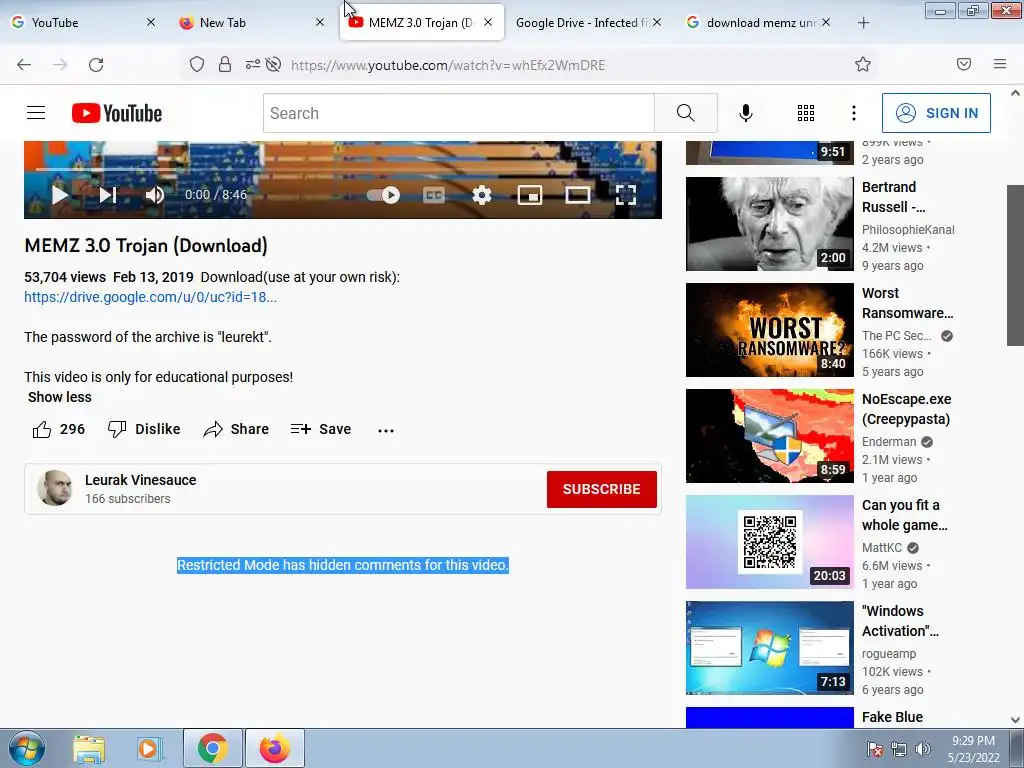
Task: Click the autoplay blocked icon in address bar
Action: click(x=274, y=64)
